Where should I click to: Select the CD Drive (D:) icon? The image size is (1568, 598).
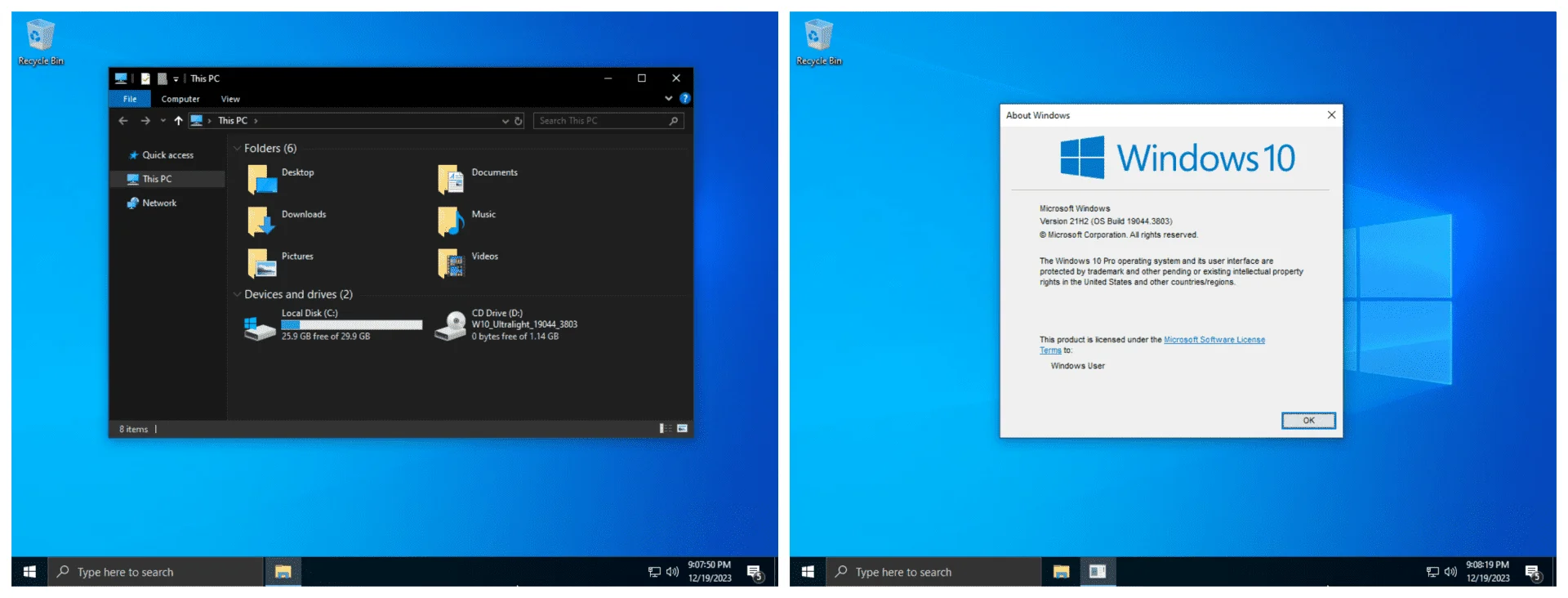(450, 325)
